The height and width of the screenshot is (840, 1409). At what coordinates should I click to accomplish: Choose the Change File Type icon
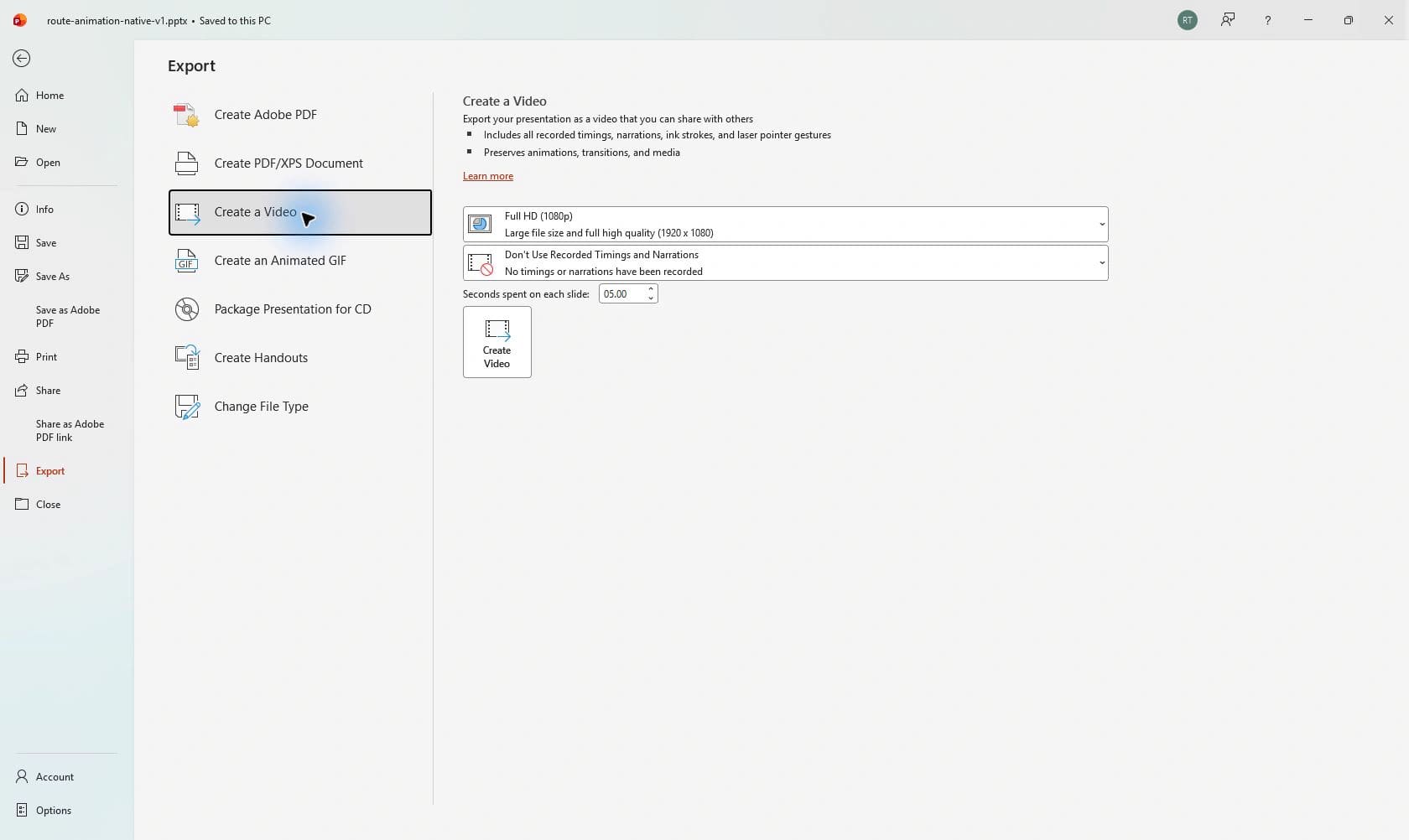(x=186, y=407)
